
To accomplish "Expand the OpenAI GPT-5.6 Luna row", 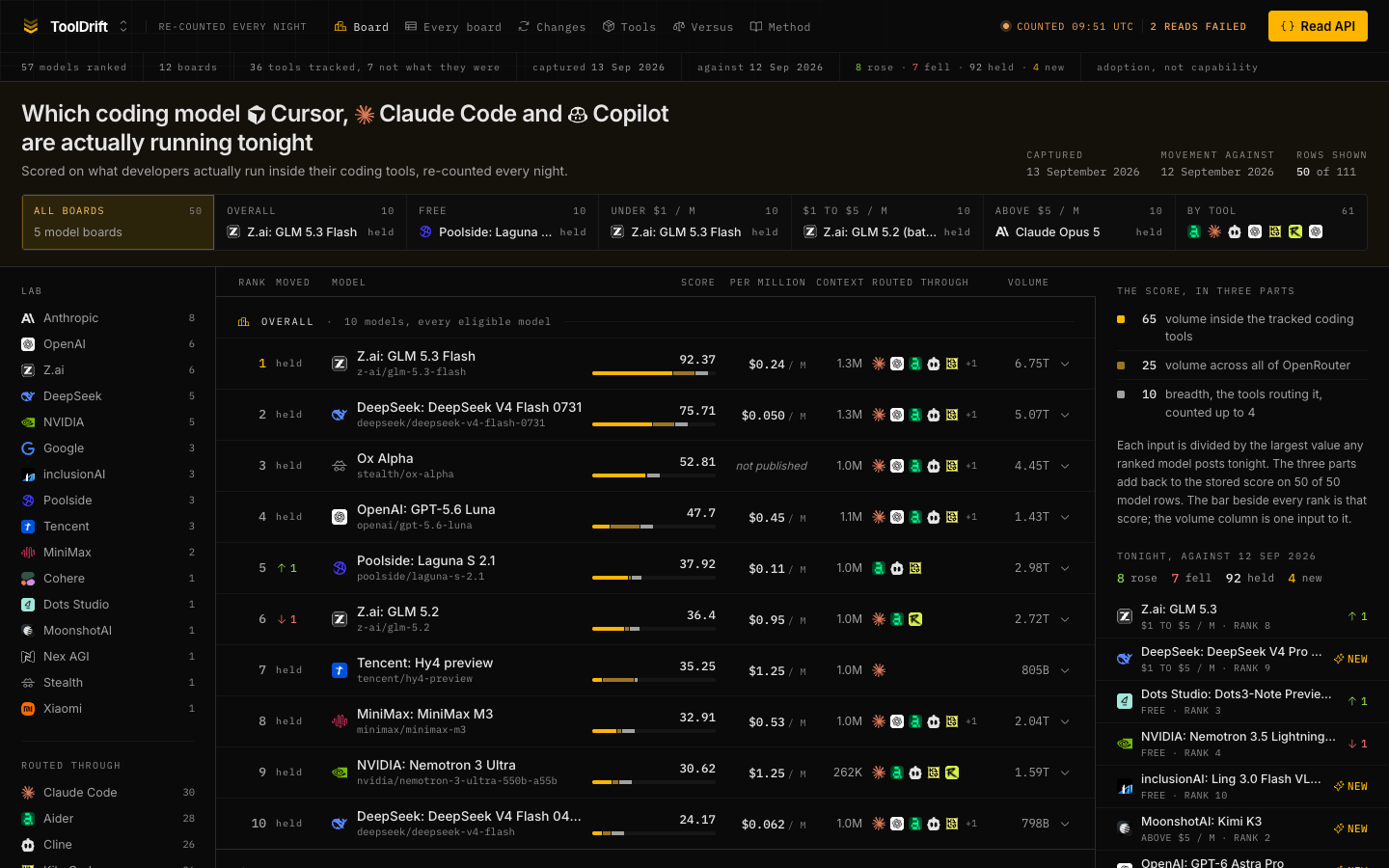I will [1065, 517].
